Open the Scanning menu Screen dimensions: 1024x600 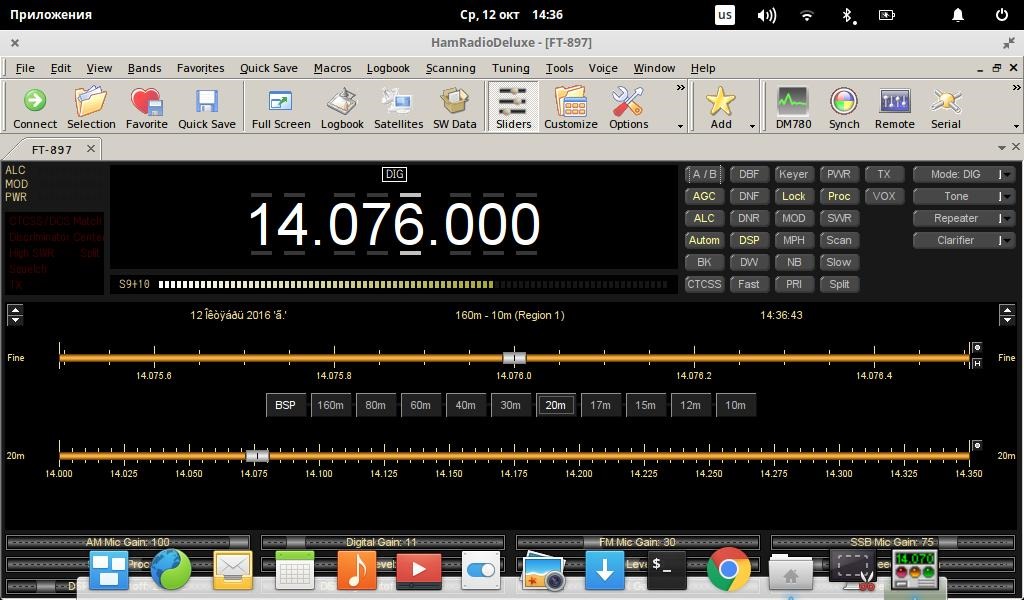[x=451, y=68]
